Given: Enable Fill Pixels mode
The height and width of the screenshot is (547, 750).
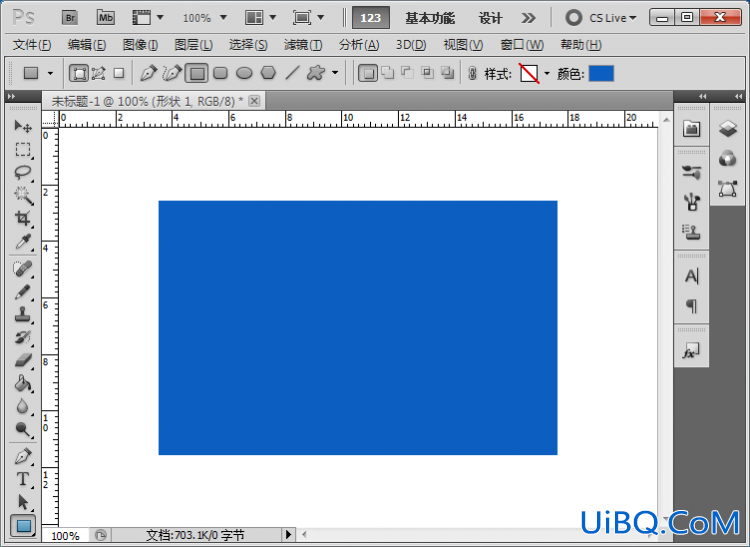Looking at the screenshot, I should coord(119,73).
